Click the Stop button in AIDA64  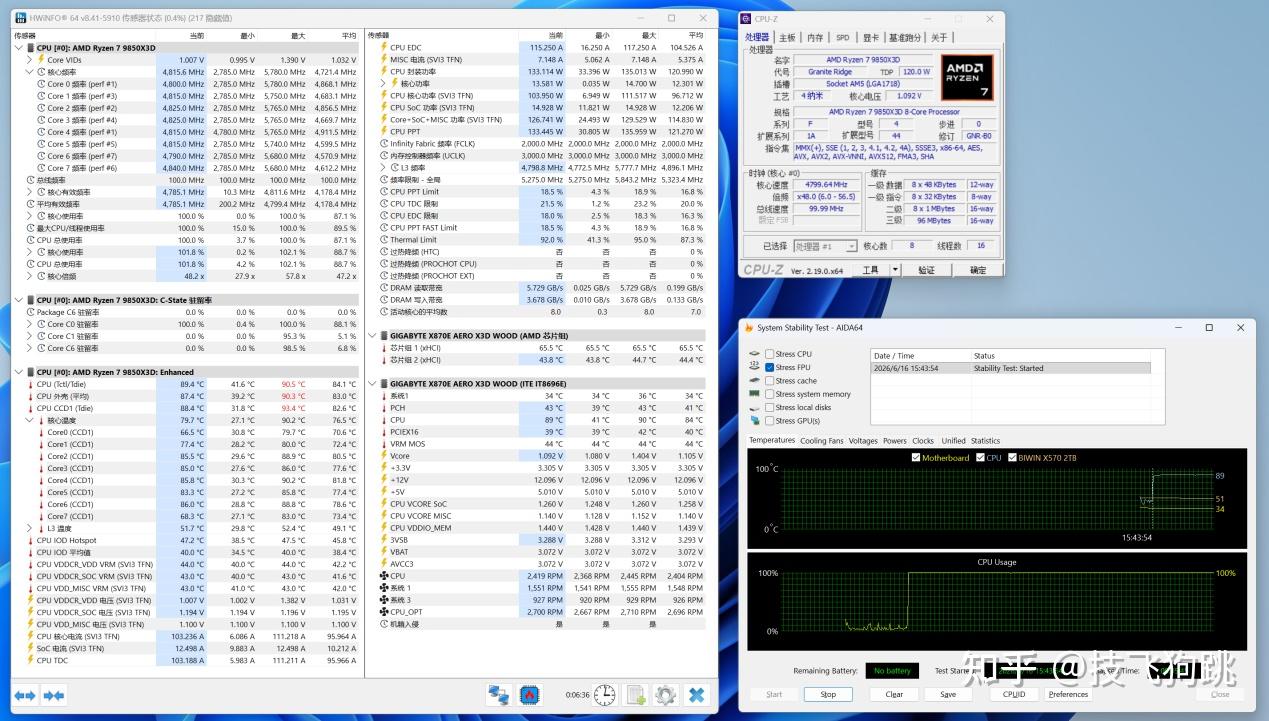pyautogui.click(x=828, y=694)
